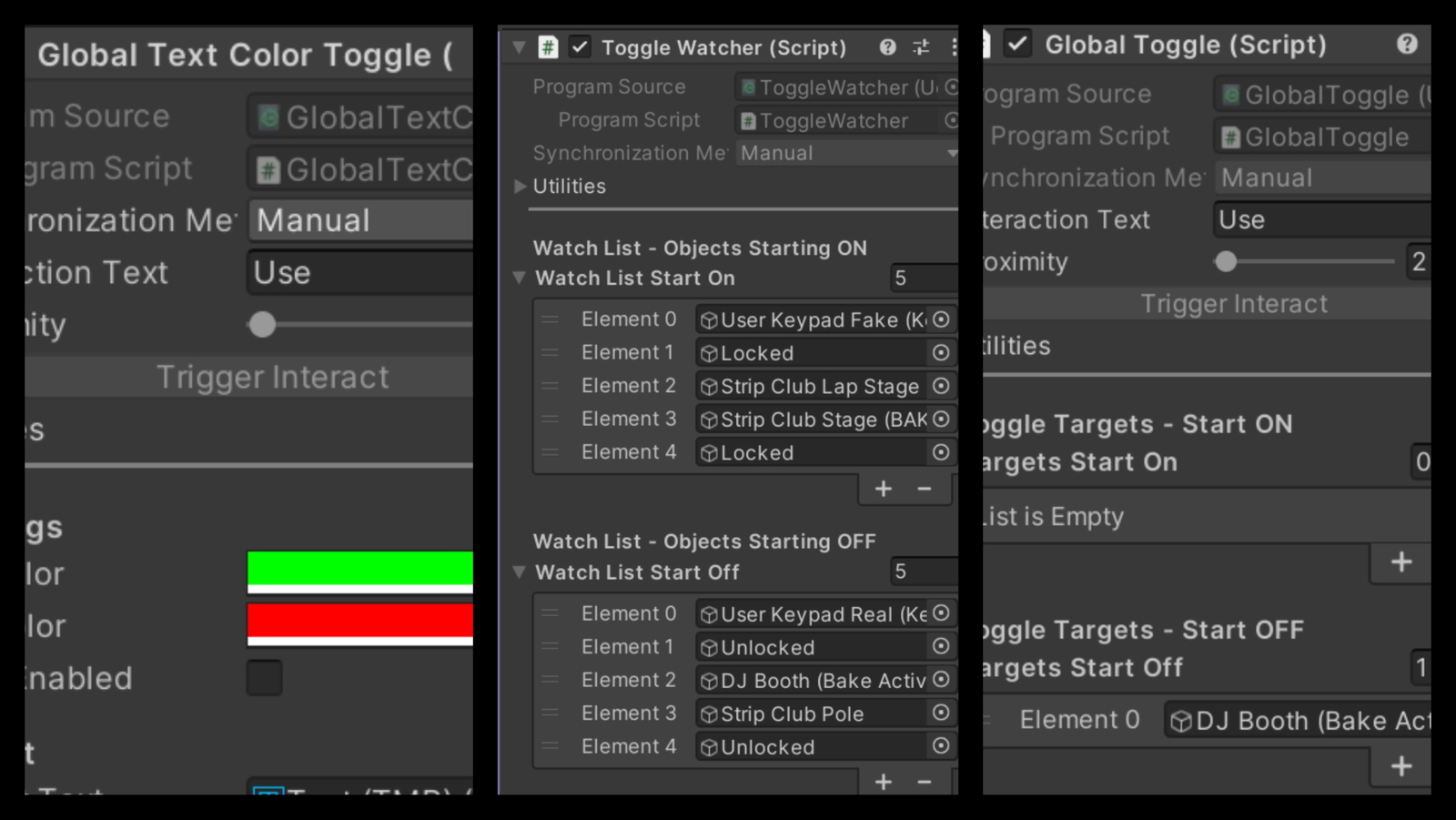Open object picker for Strip Club Lap Stage
The image size is (1456, 820).
pyautogui.click(x=941, y=387)
